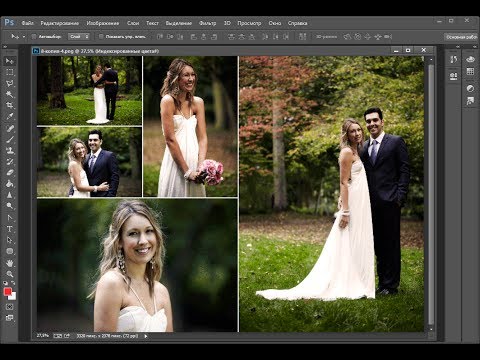Image resolution: width=480 pixels, height=360 pixels.
Task: Open the Swatches panel icon
Action: point(470,71)
